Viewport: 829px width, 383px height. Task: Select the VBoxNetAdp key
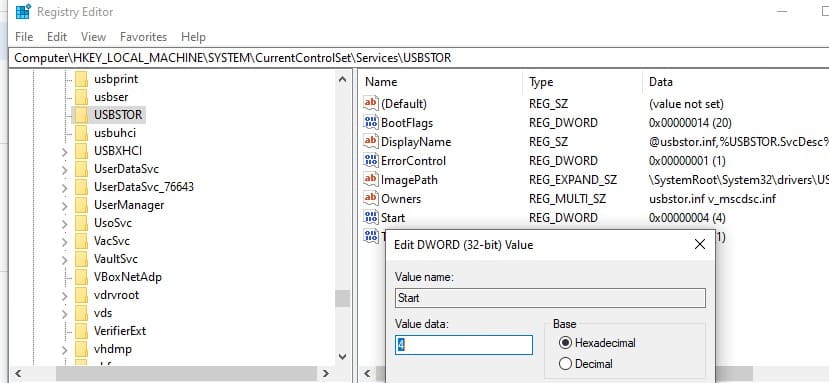click(127, 277)
